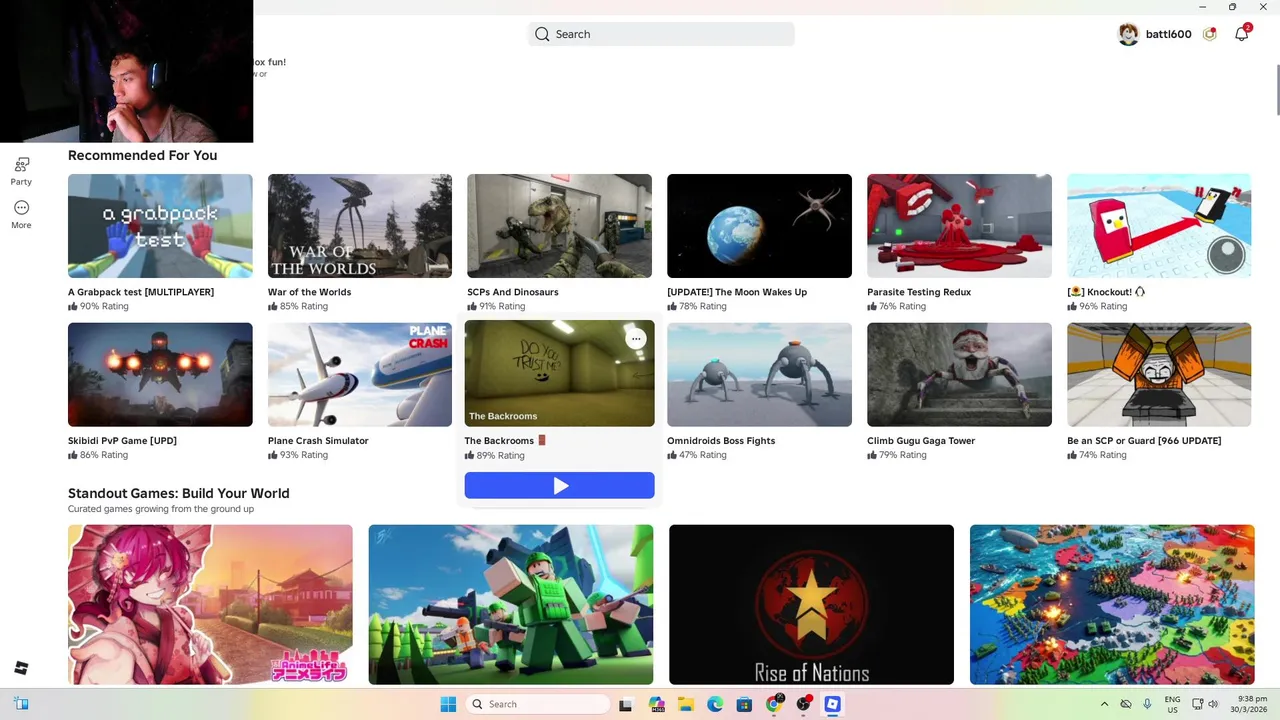Image resolution: width=1280 pixels, height=720 pixels.
Task: Play The Backrooms with blue play button
Action: coord(559,485)
